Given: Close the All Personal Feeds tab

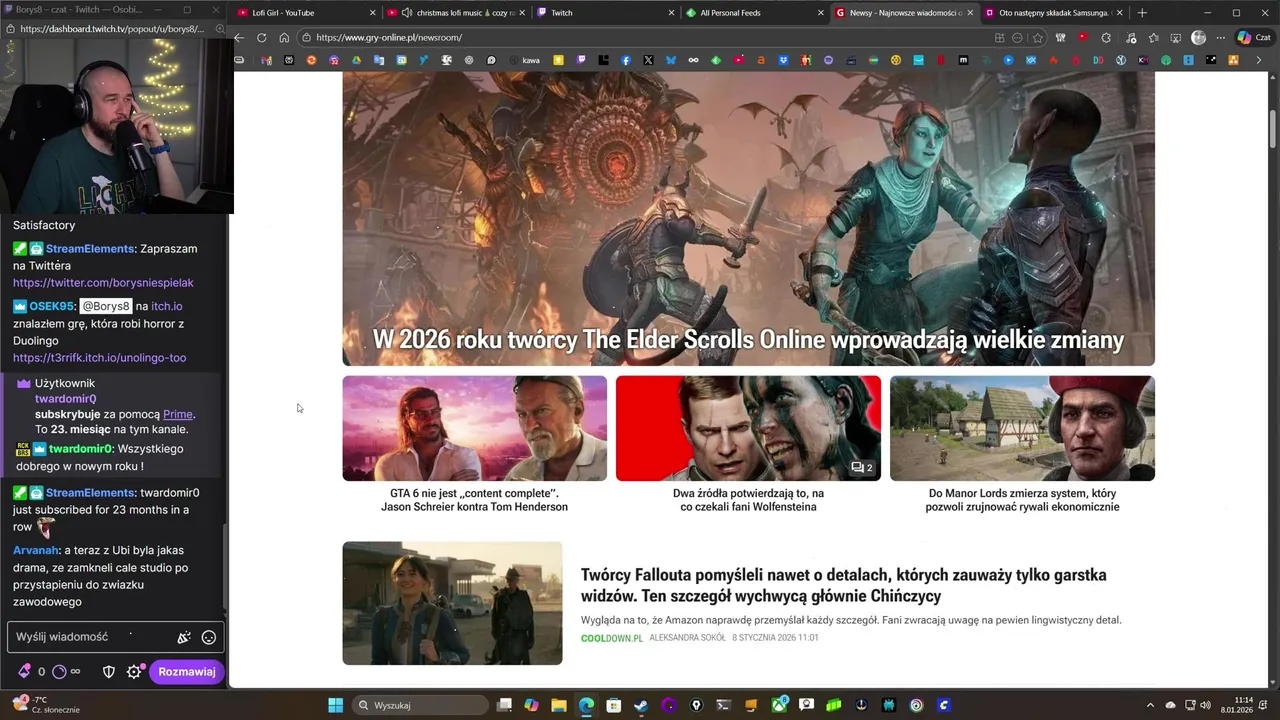Looking at the screenshot, I should coord(822,13).
